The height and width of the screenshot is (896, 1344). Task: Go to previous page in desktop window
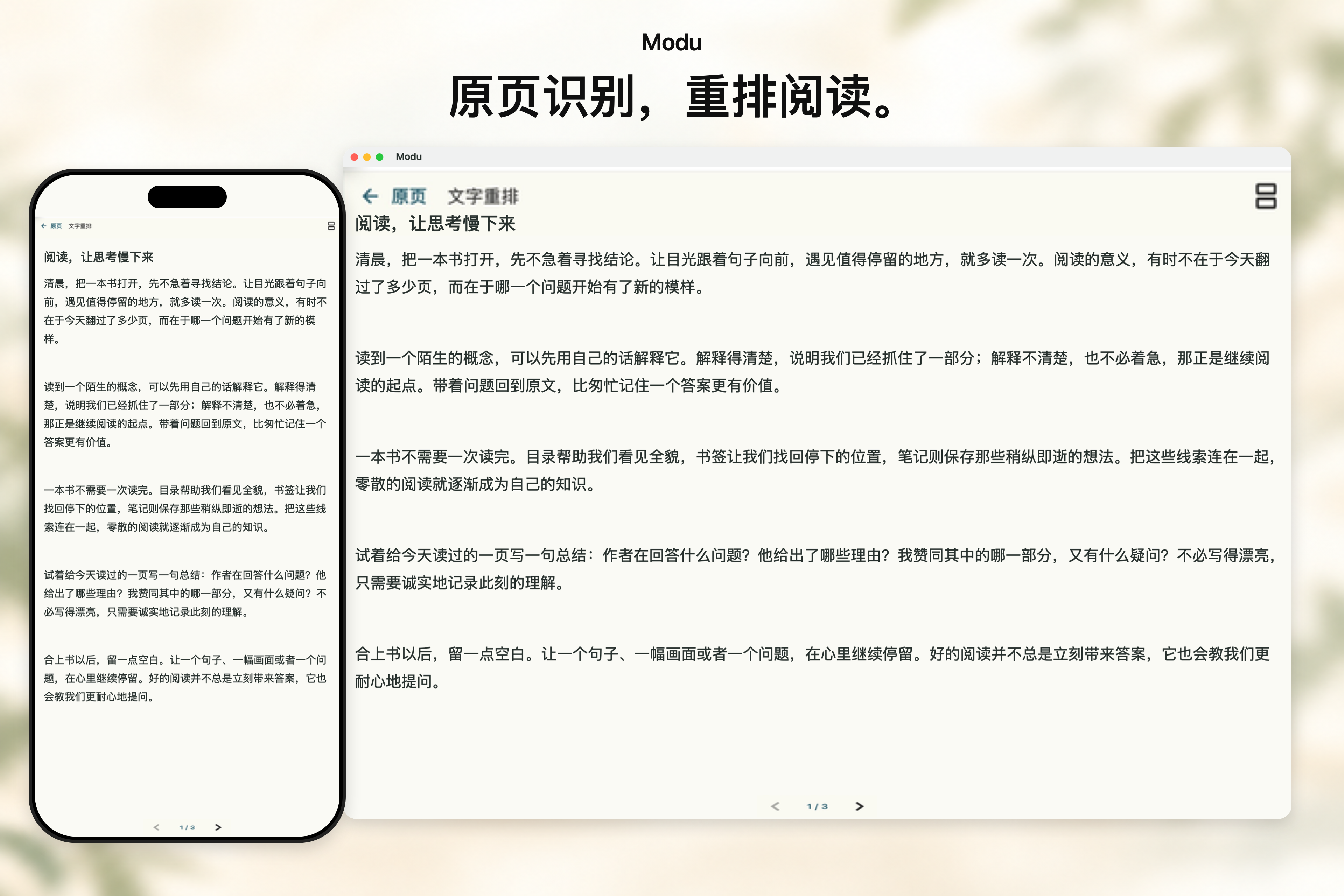[x=776, y=806]
